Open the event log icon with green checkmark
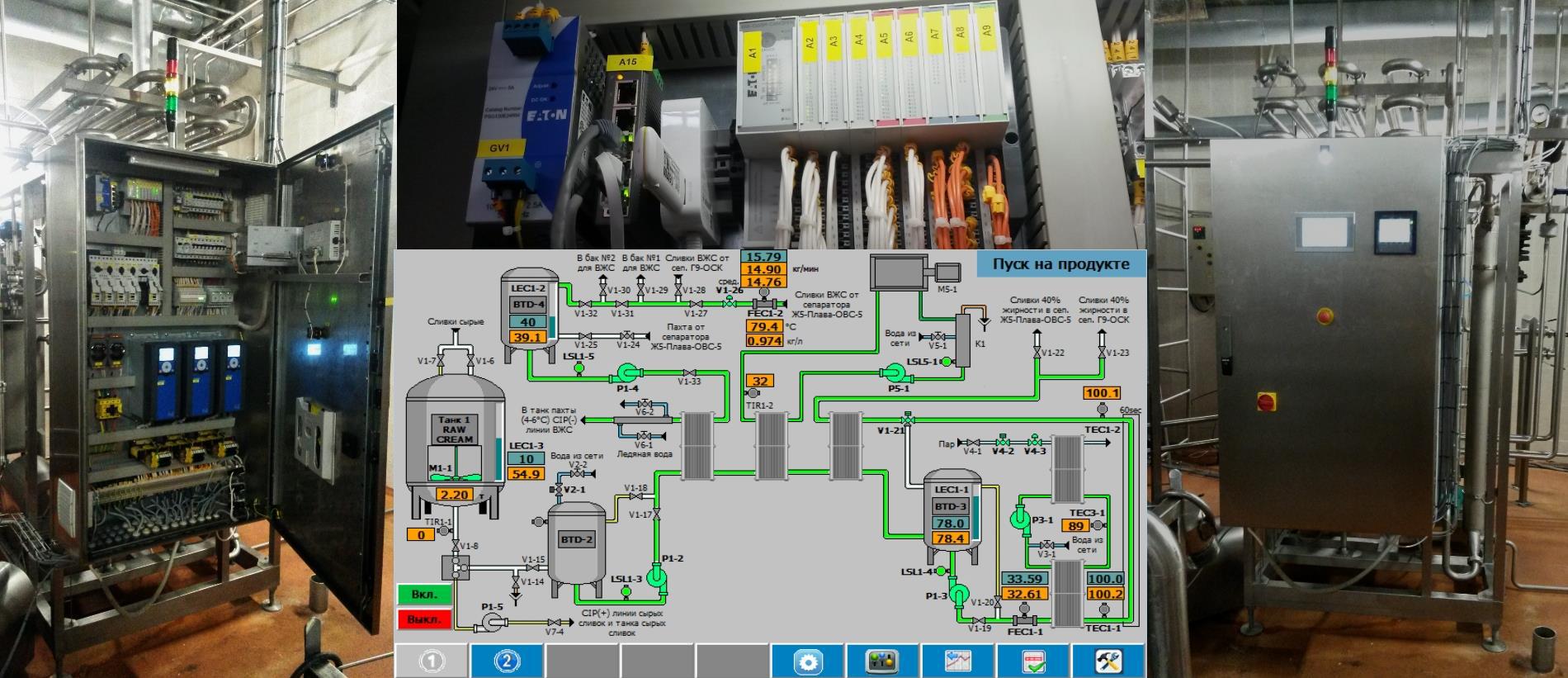The height and width of the screenshot is (678, 1568). coord(1033,661)
